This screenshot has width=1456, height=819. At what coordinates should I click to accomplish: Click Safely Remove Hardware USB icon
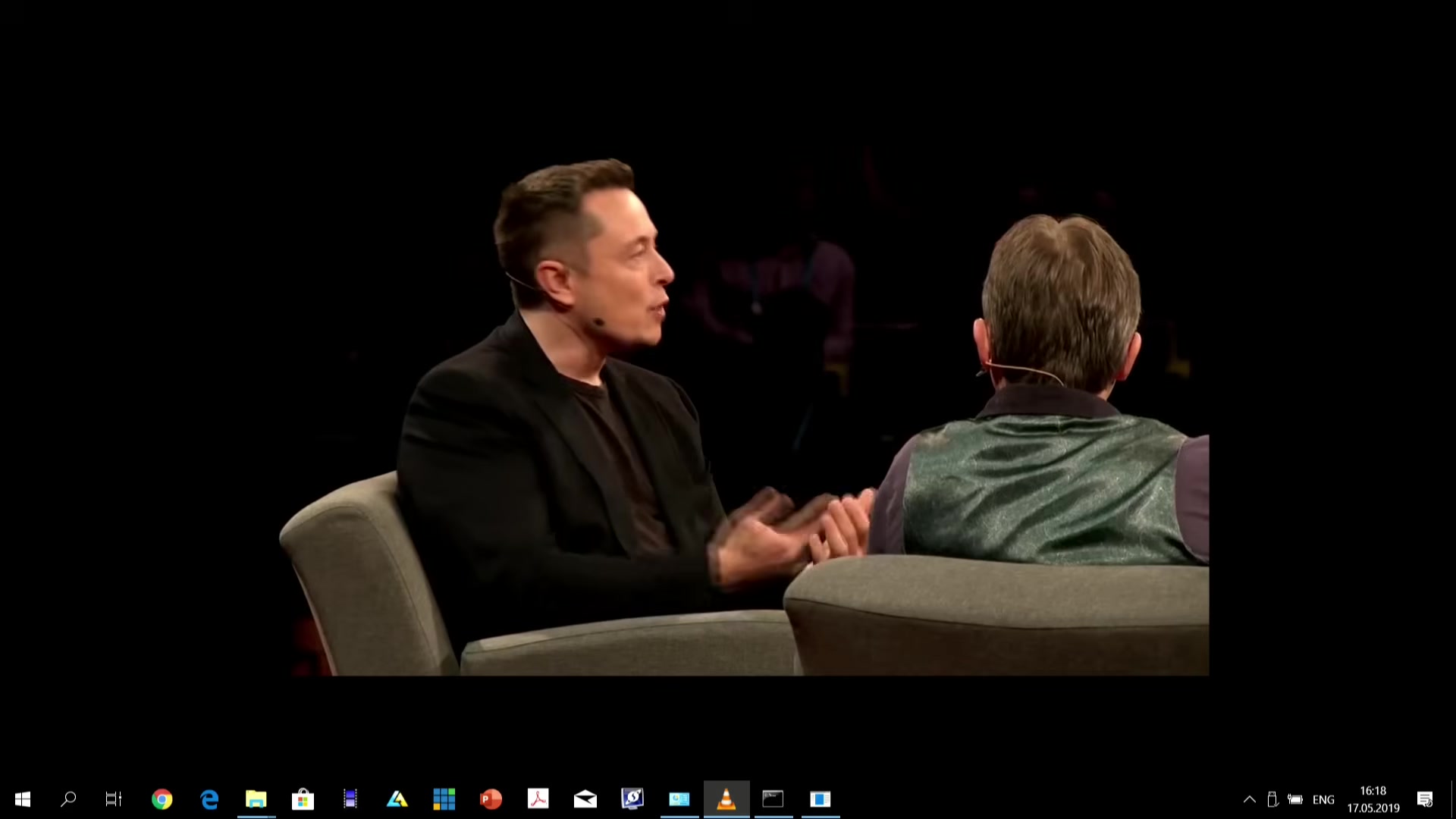(1273, 799)
